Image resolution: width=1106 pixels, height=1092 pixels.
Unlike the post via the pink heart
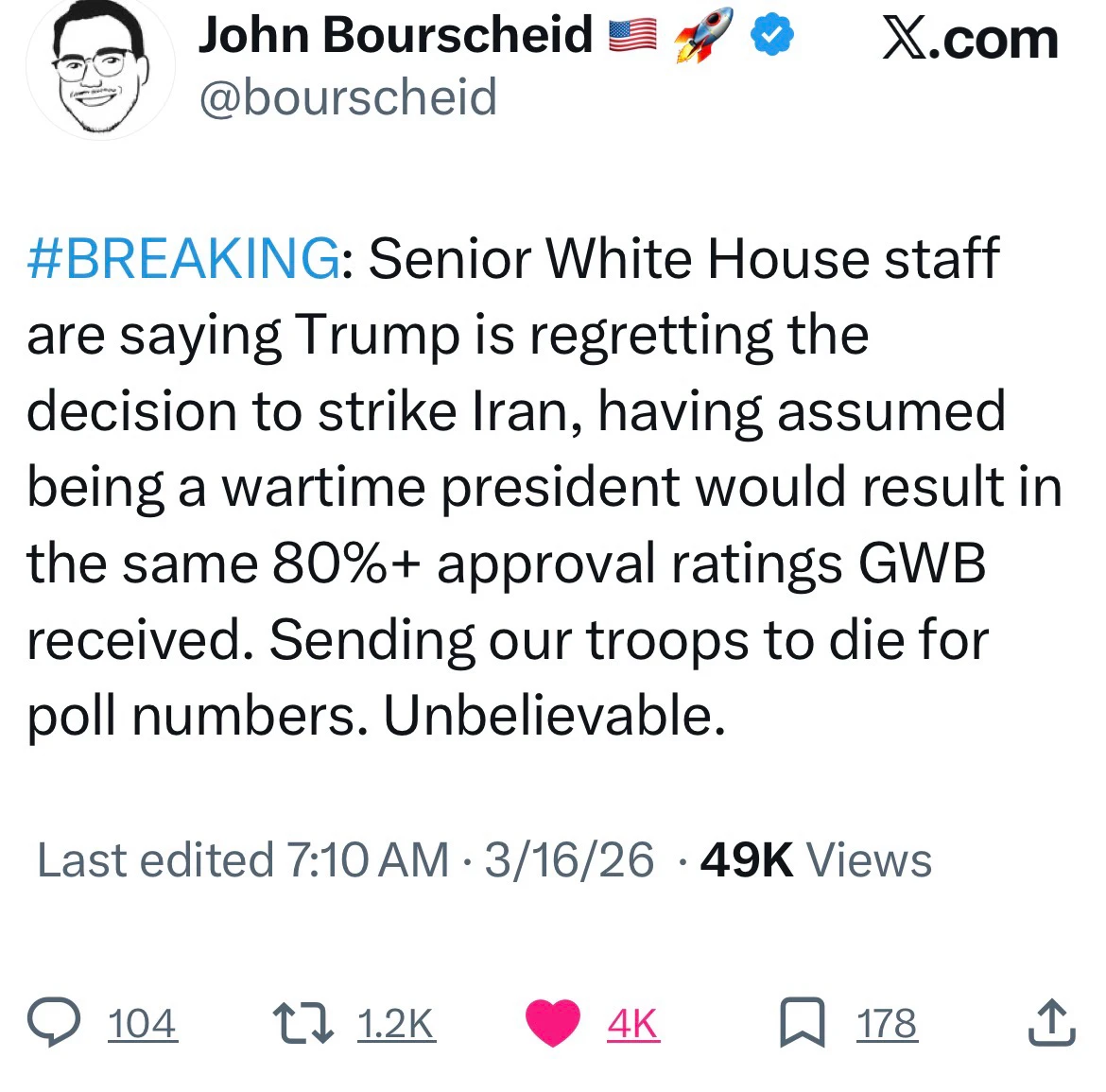(x=552, y=1024)
